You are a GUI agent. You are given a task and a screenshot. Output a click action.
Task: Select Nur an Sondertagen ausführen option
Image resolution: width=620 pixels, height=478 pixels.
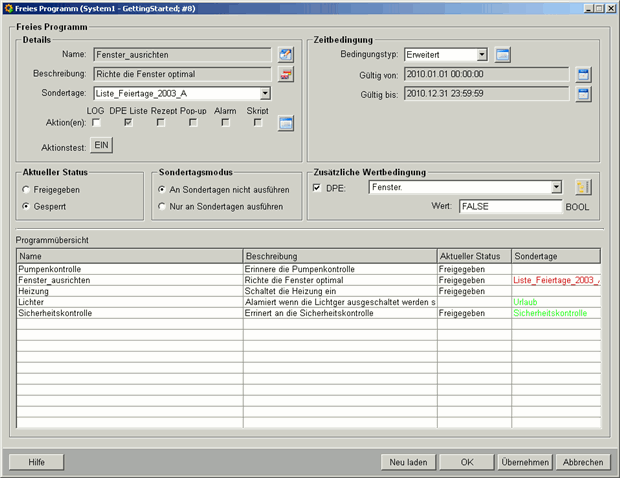(x=162, y=206)
